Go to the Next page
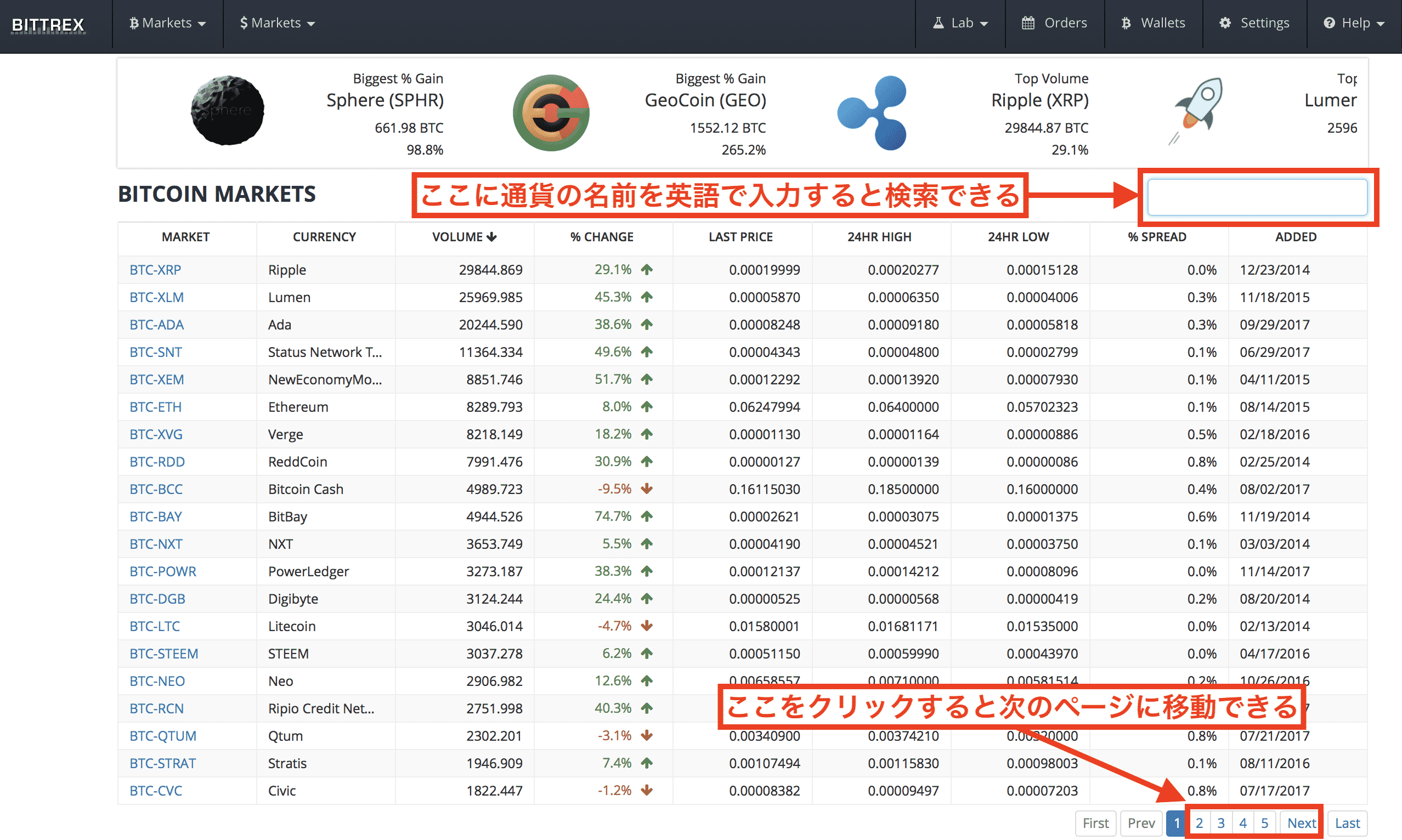 click(1301, 824)
